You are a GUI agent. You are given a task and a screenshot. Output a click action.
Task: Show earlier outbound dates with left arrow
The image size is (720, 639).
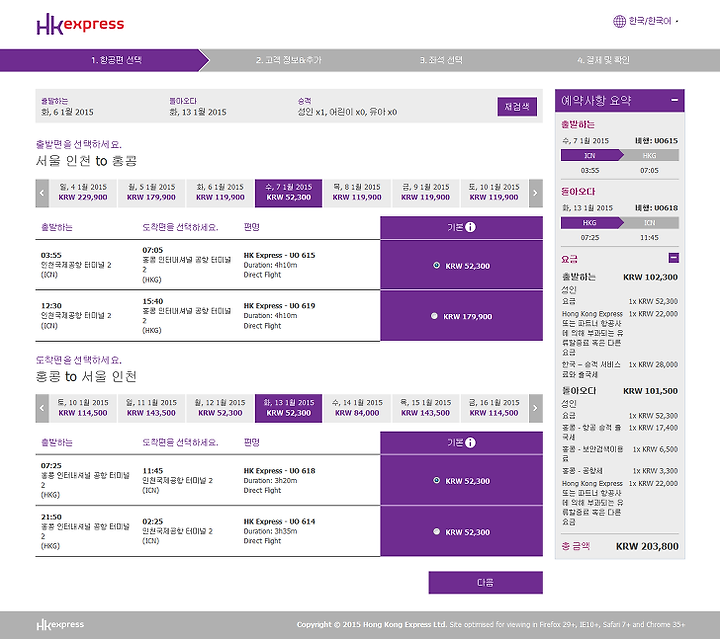pos(42,193)
